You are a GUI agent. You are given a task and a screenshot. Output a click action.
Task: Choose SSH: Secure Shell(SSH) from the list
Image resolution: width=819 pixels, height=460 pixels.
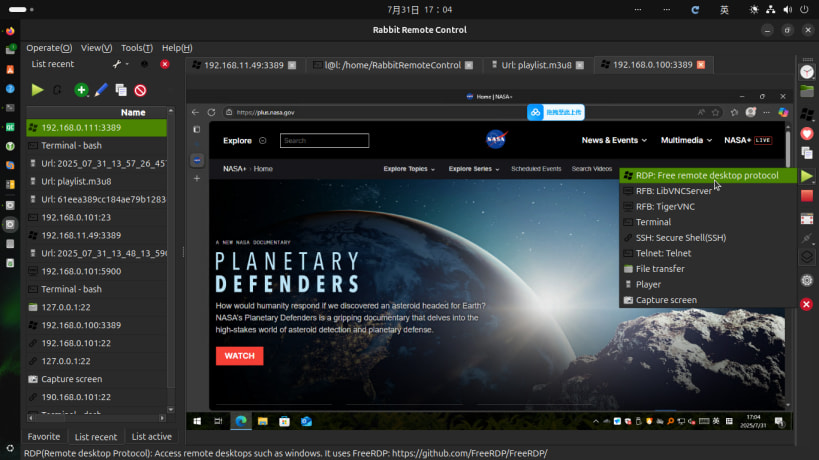pyautogui.click(x=708, y=238)
